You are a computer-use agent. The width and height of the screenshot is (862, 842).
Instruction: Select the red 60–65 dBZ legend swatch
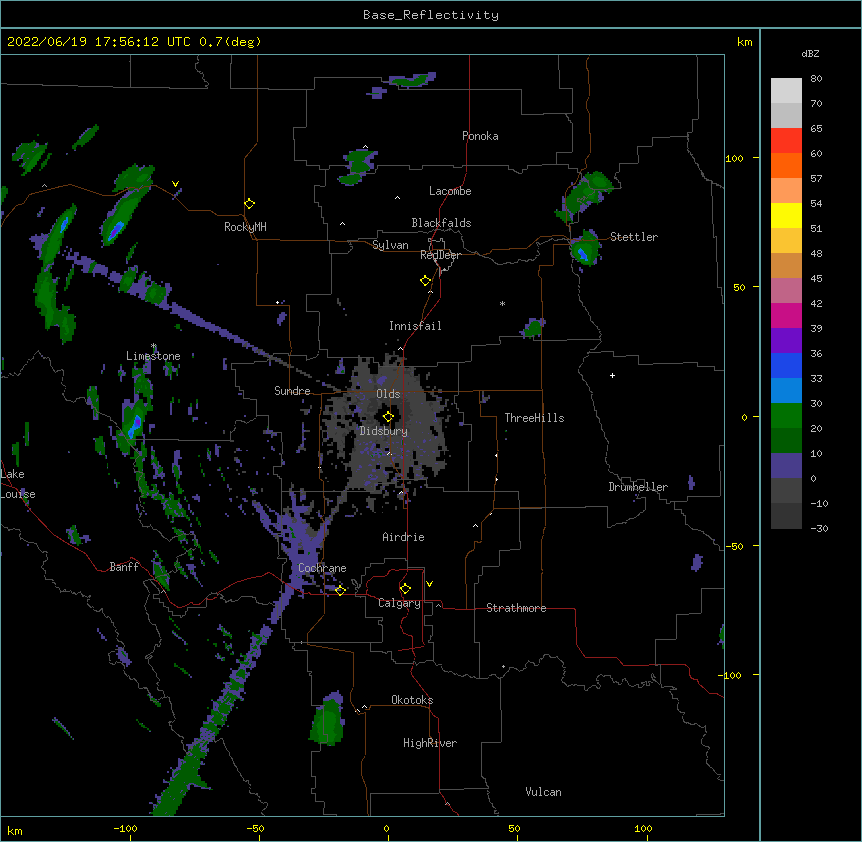point(786,141)
